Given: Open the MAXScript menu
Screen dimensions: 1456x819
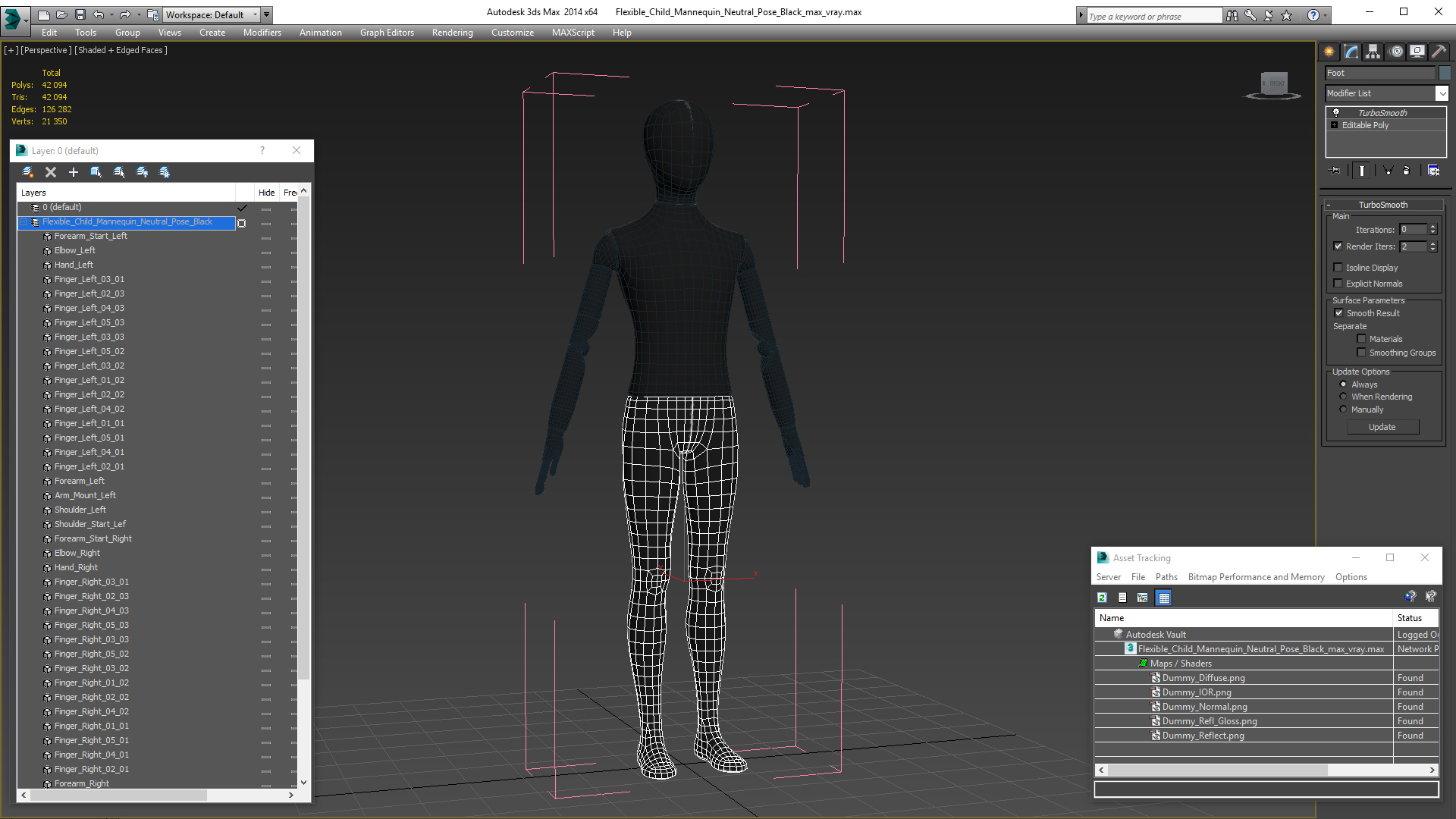Looking at the screenshot, I should (573, 33).
